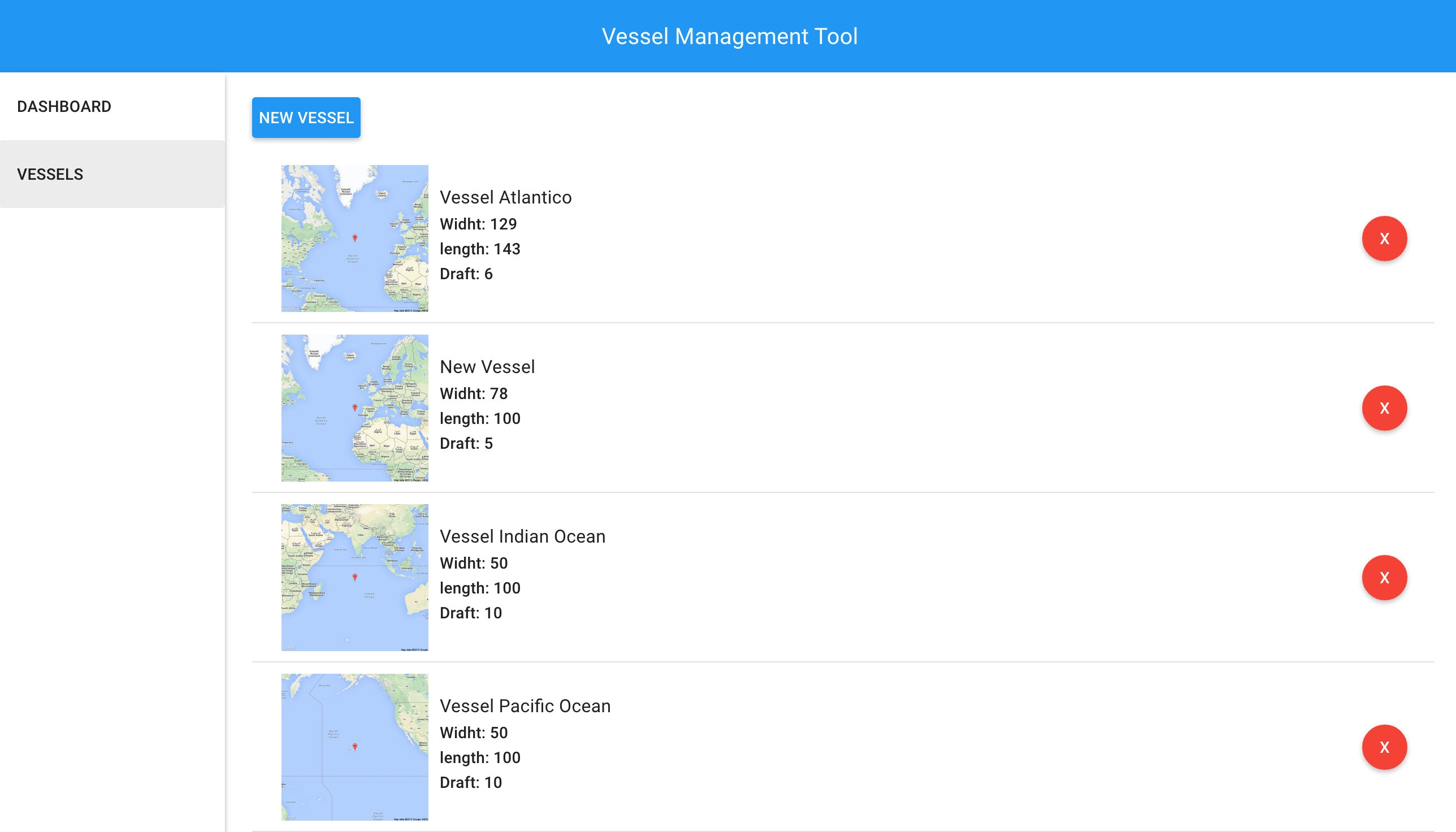Image resolution: width=1456 pixels, height=832 pixels.
Task: Click the red pin on the Indian Ocean map
Action: click(x=355, y=577)
